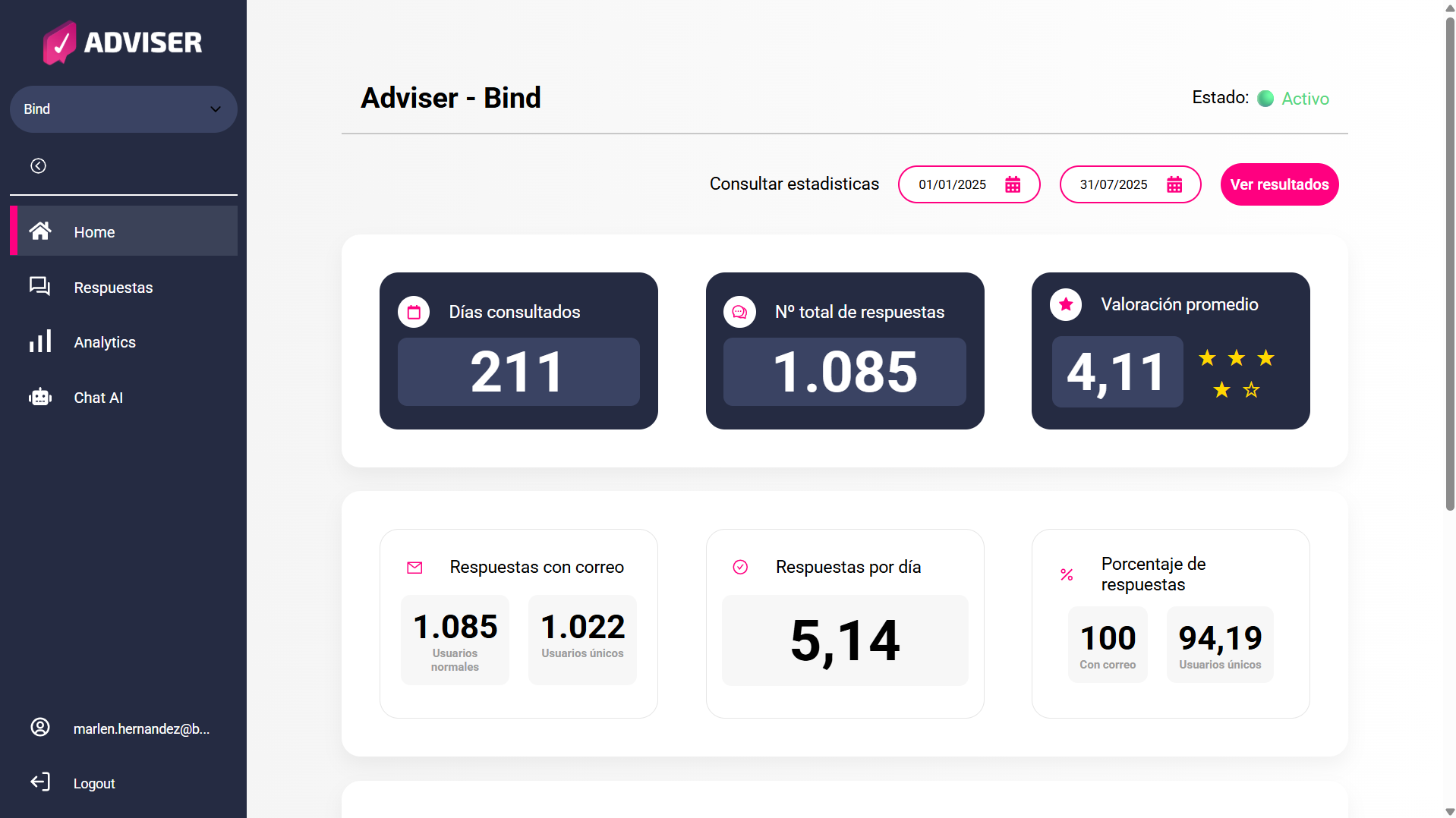Click the 94,19 Usuarios únicos percentage
The width and height of the screenshot is (1456, 818).
[1220, 638]
